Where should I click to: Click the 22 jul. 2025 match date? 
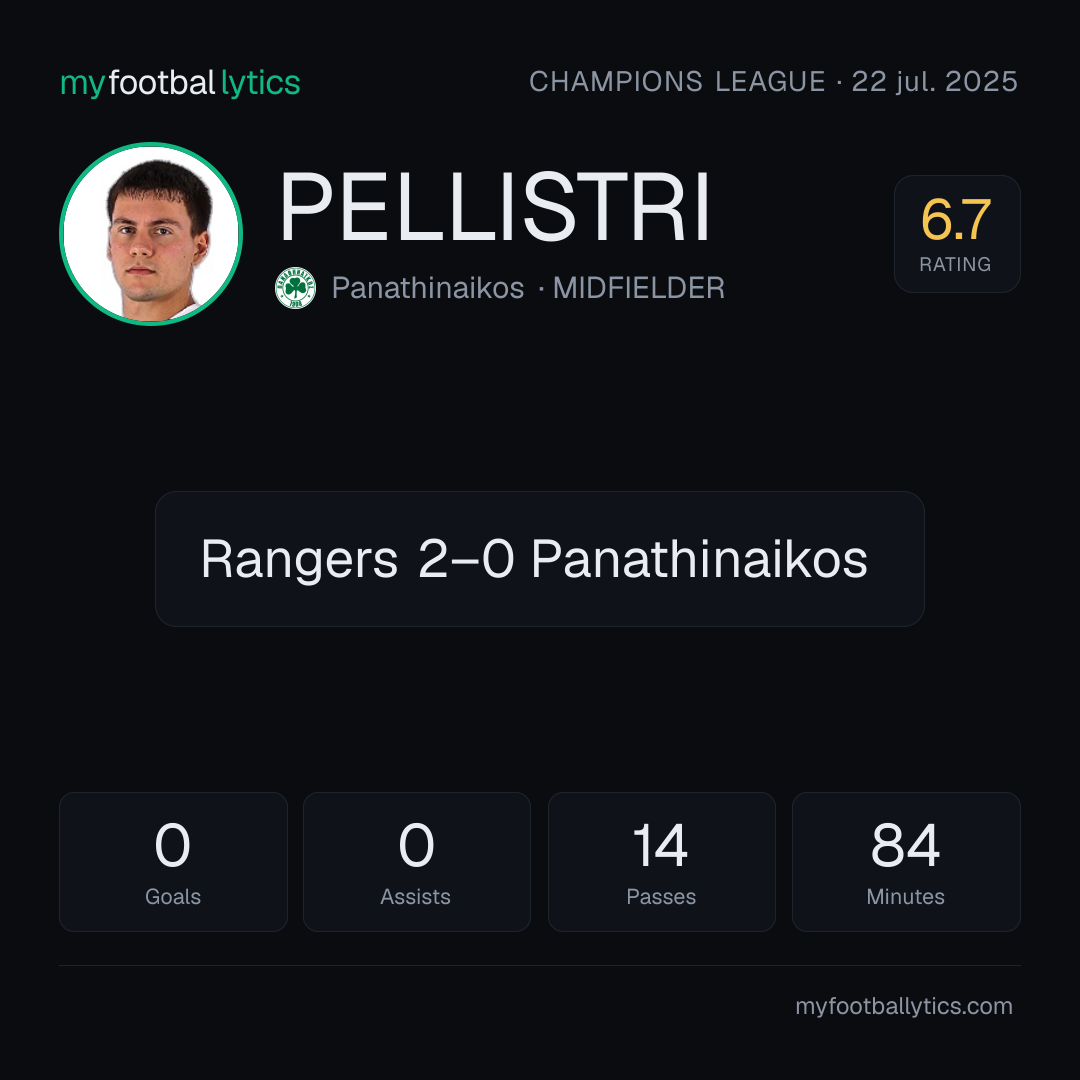pyautogui.click(x=935, y=82)
